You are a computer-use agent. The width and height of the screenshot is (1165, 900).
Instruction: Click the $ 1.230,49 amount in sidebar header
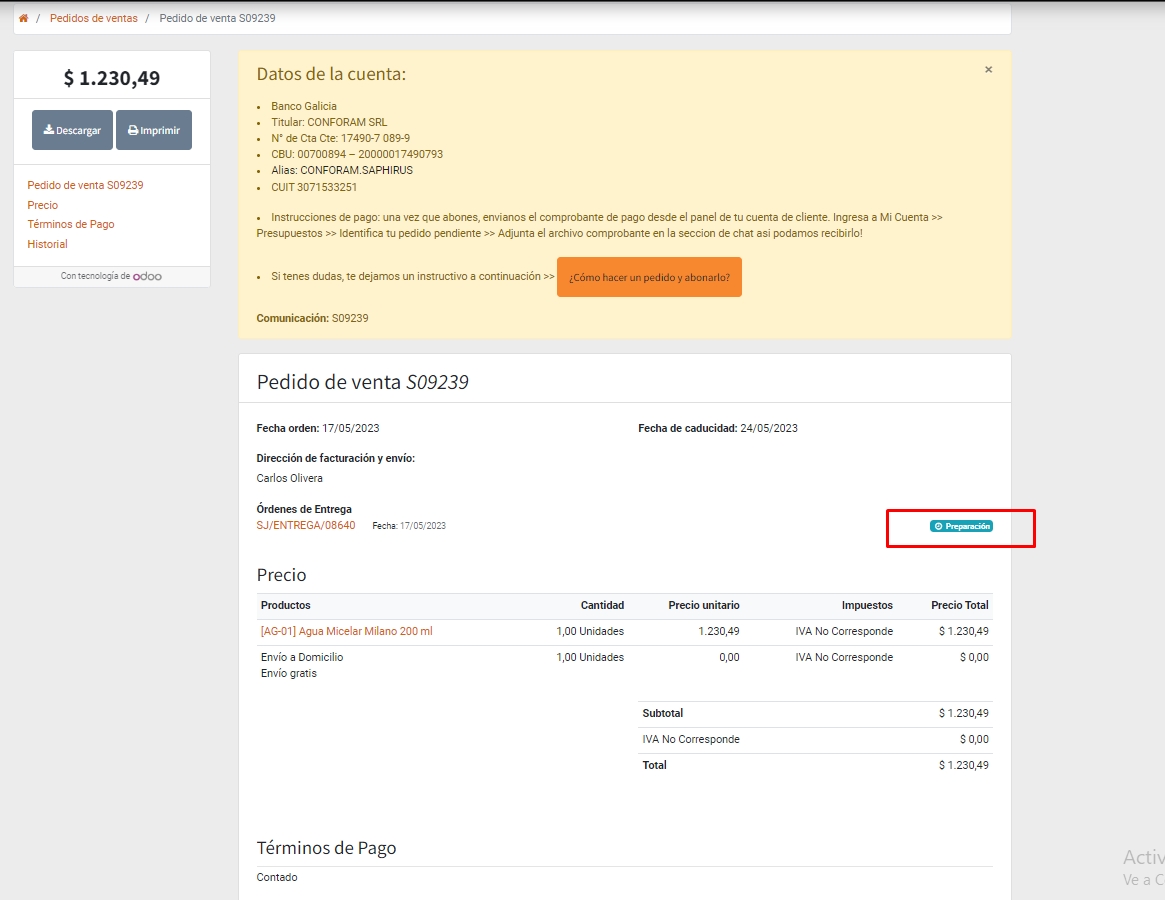point(112,78)
